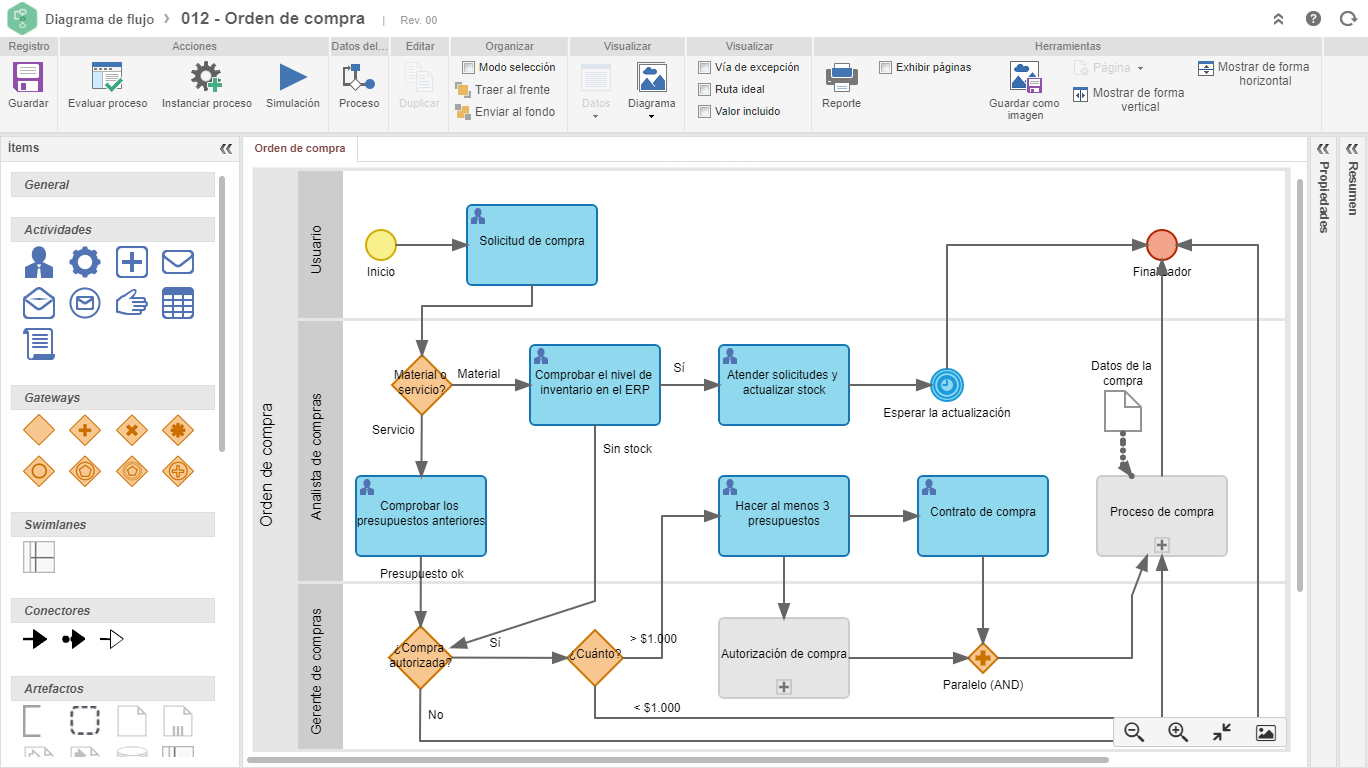The height and width of the screenshot is (768, 1368).
Task: Toggle the Exhibir páginas checkbox
Action: (x=885, y=67)
